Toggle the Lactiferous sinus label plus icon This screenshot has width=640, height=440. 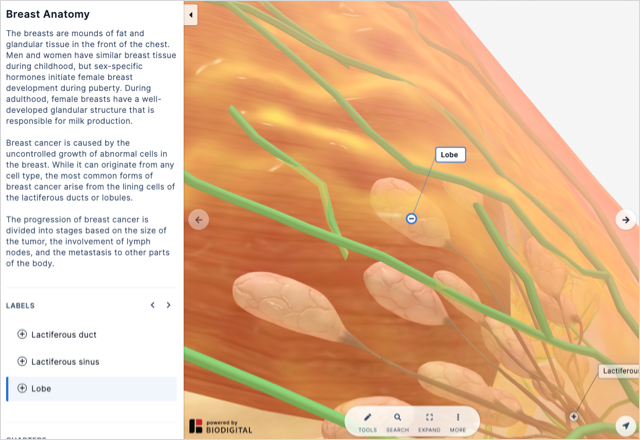(x=22, y=361)
